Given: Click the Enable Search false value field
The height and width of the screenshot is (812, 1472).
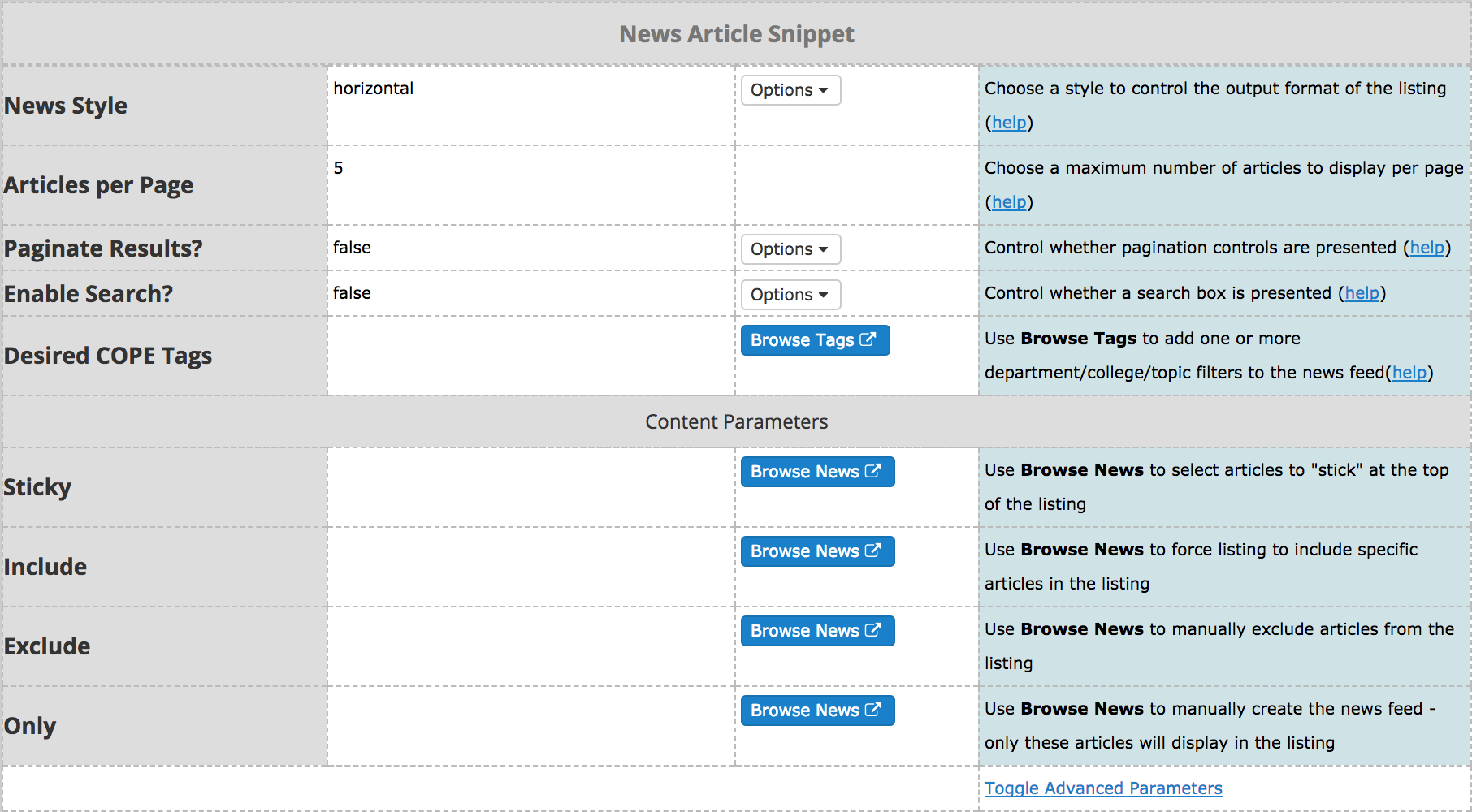Looking at the screenshot, I should pyautogui.click(x=530, y=293).
